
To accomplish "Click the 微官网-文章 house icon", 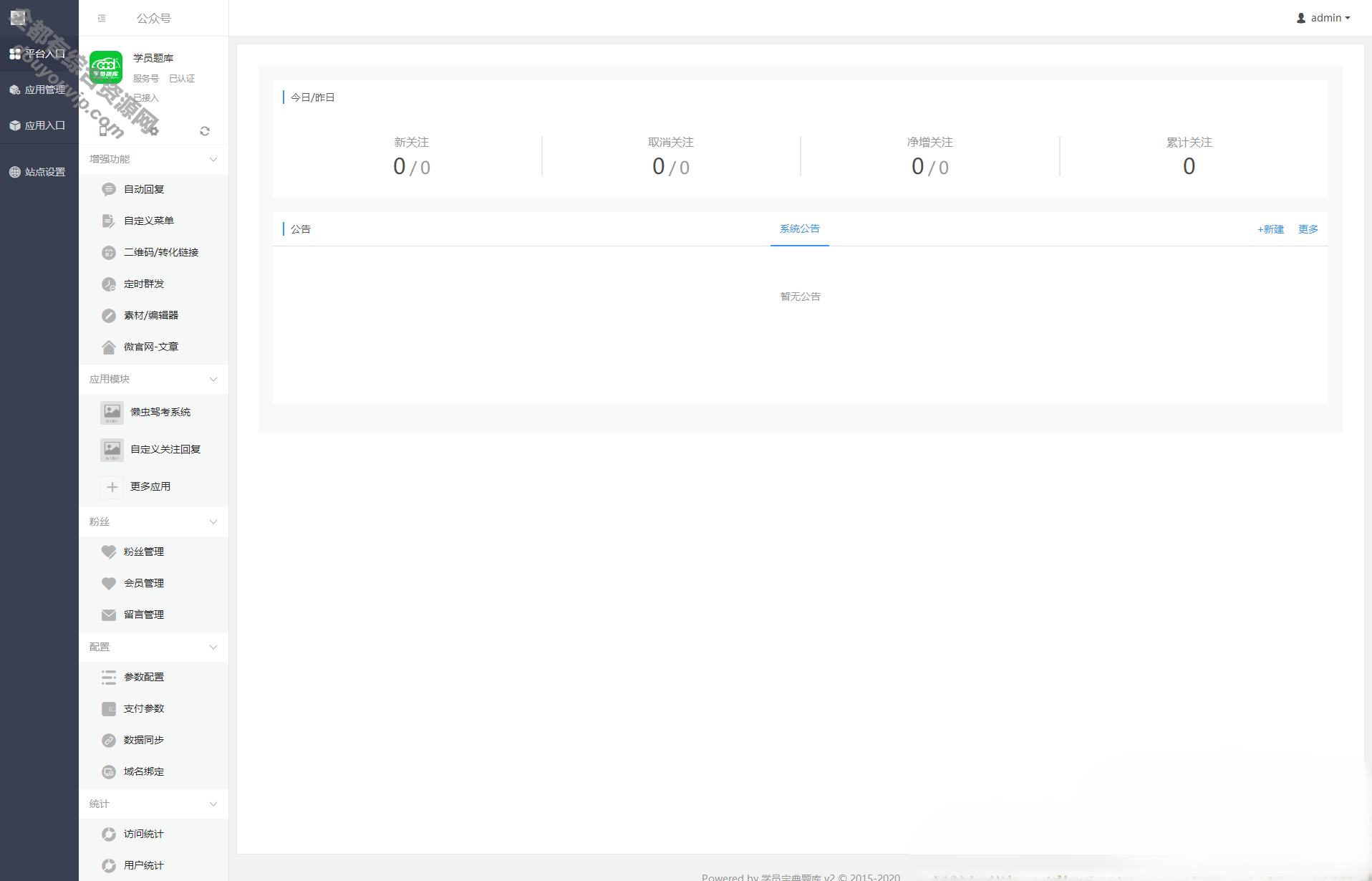I will tap(109, 347).
